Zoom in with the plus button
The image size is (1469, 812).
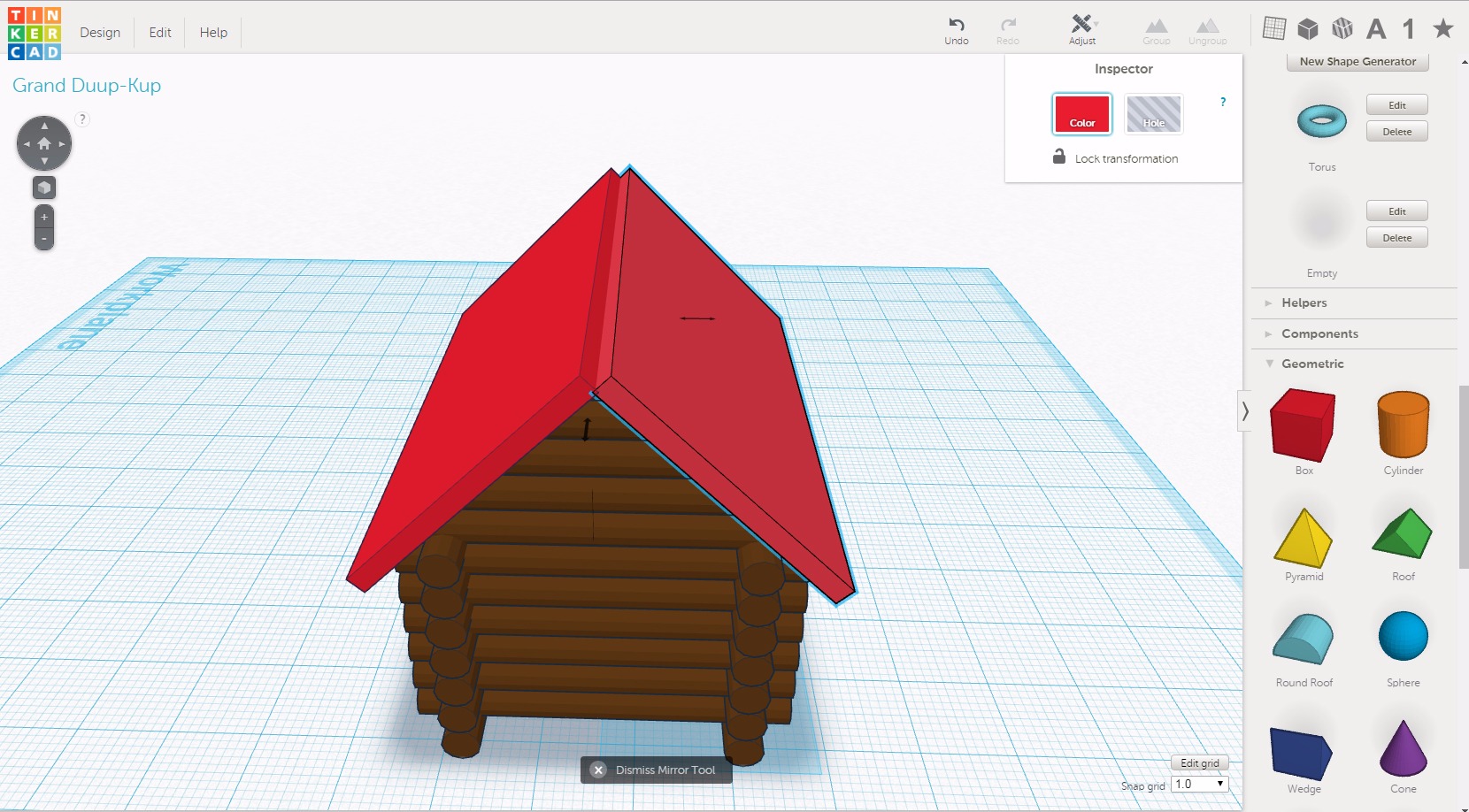coord(44,218)
